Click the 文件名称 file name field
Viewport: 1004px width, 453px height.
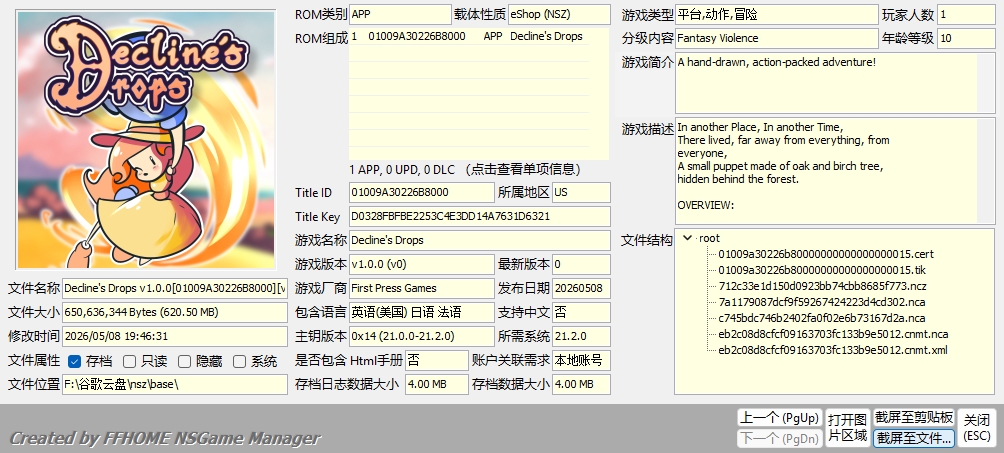[175, 288]
